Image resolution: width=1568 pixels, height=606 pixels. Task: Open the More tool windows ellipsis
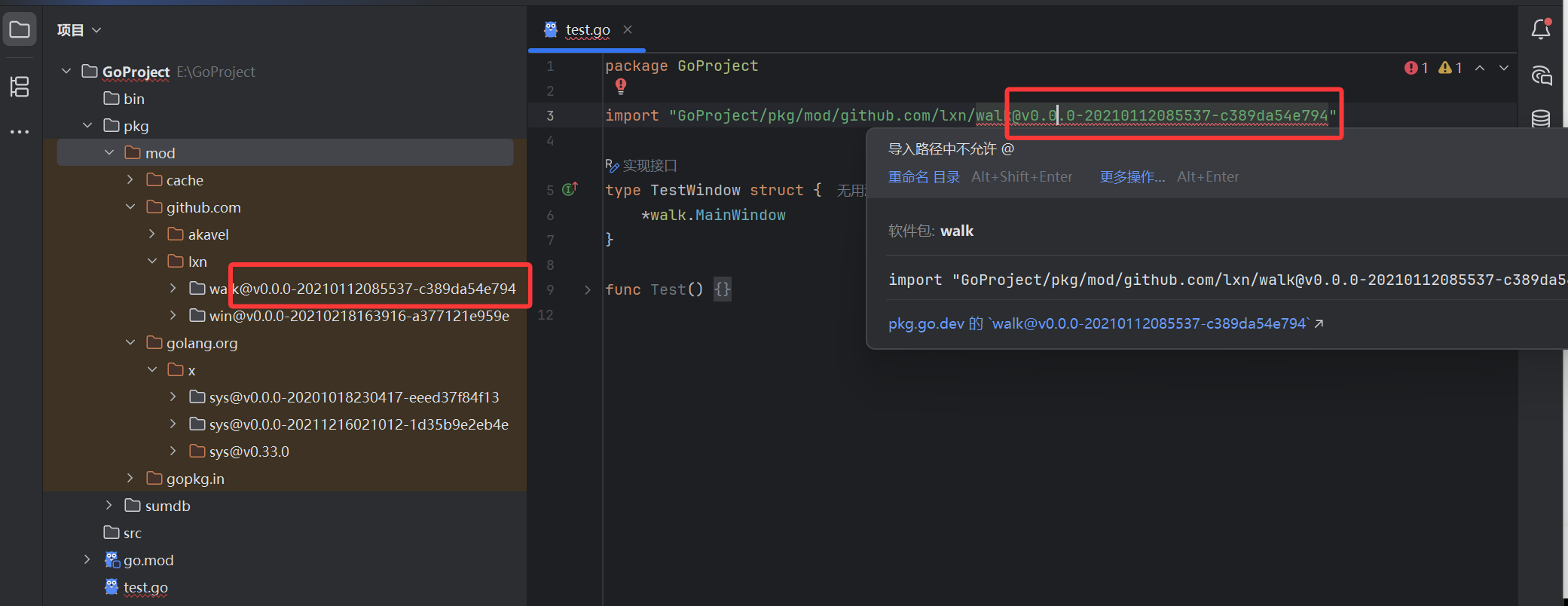coord(20,132)
